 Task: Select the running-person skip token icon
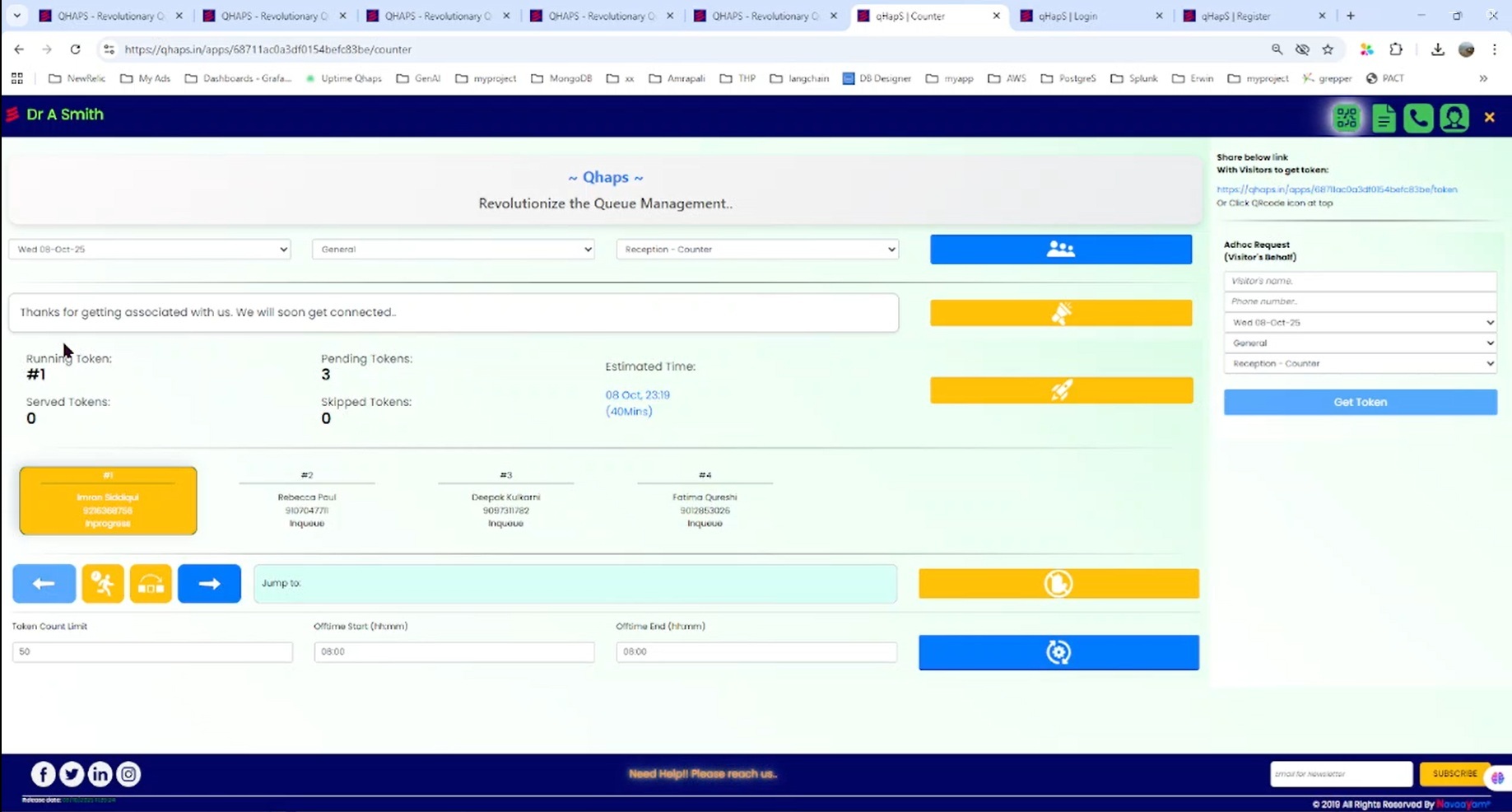(103, 583)
